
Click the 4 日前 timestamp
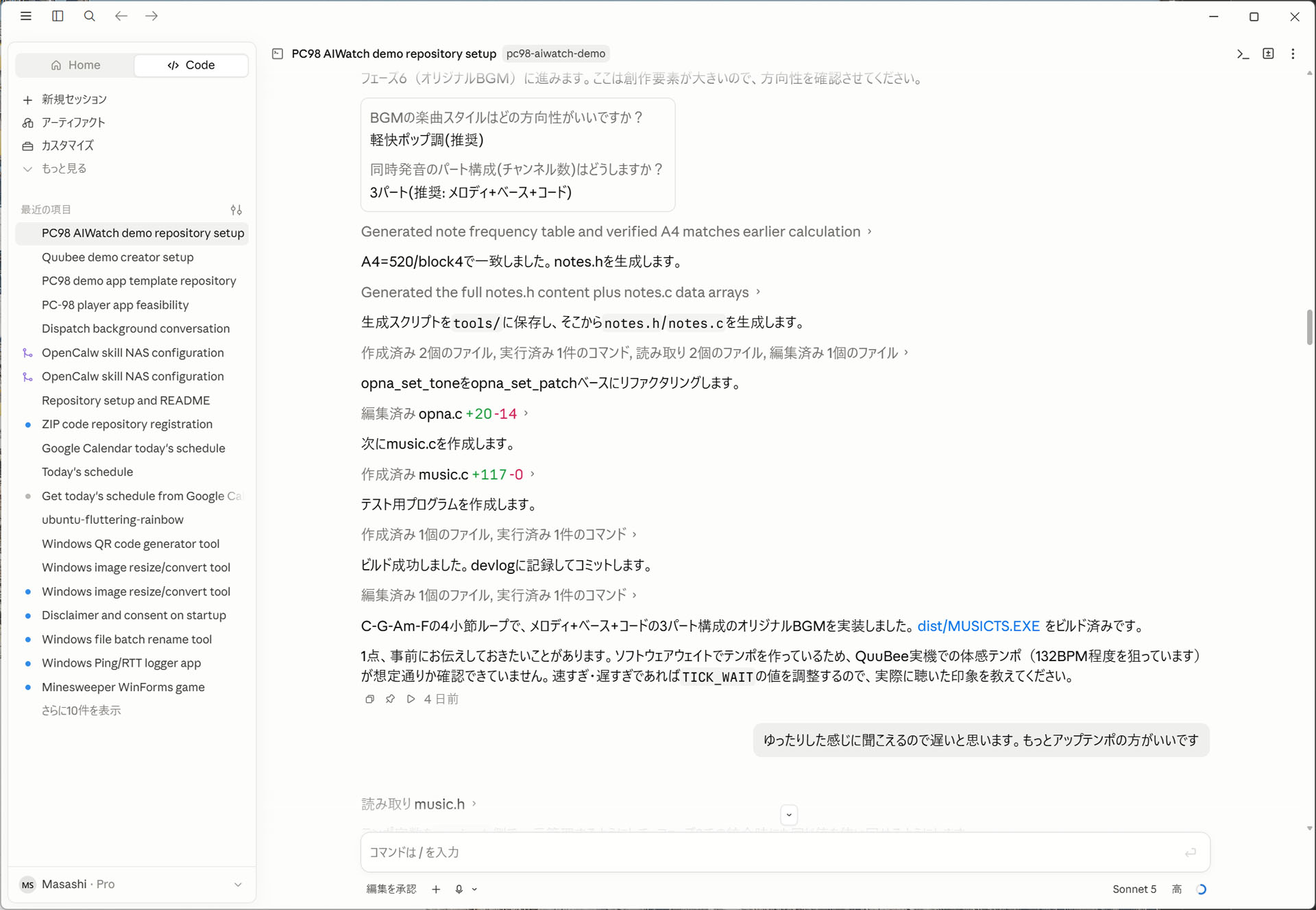[441, 699]
